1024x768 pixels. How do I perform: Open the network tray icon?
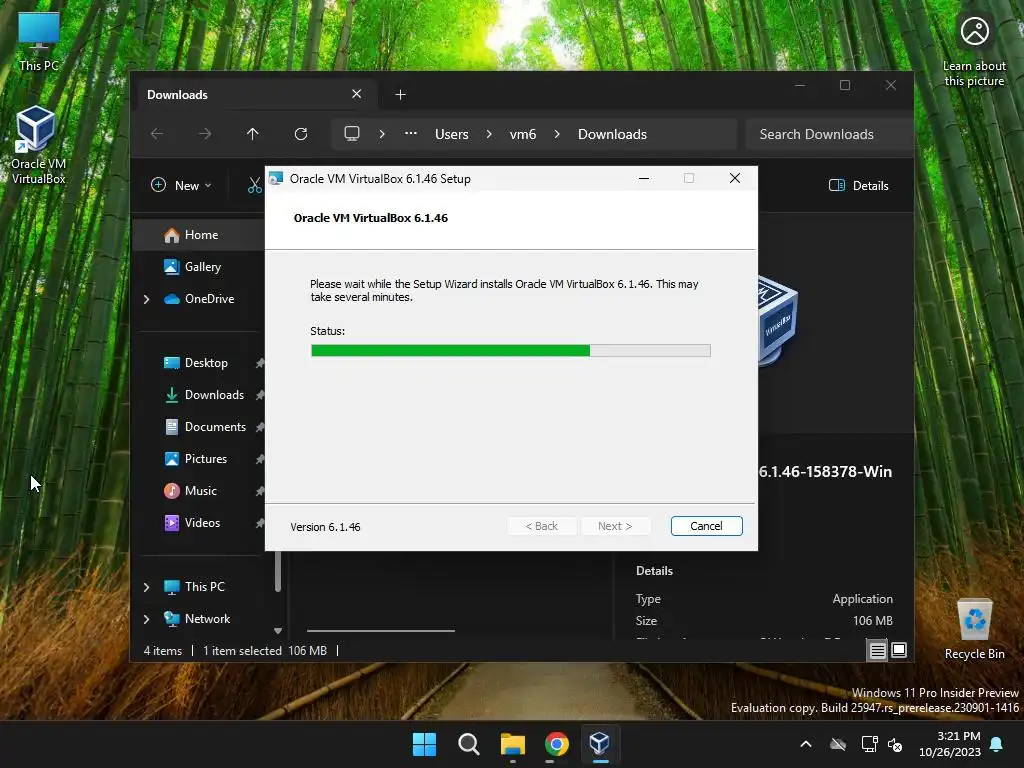869,744
